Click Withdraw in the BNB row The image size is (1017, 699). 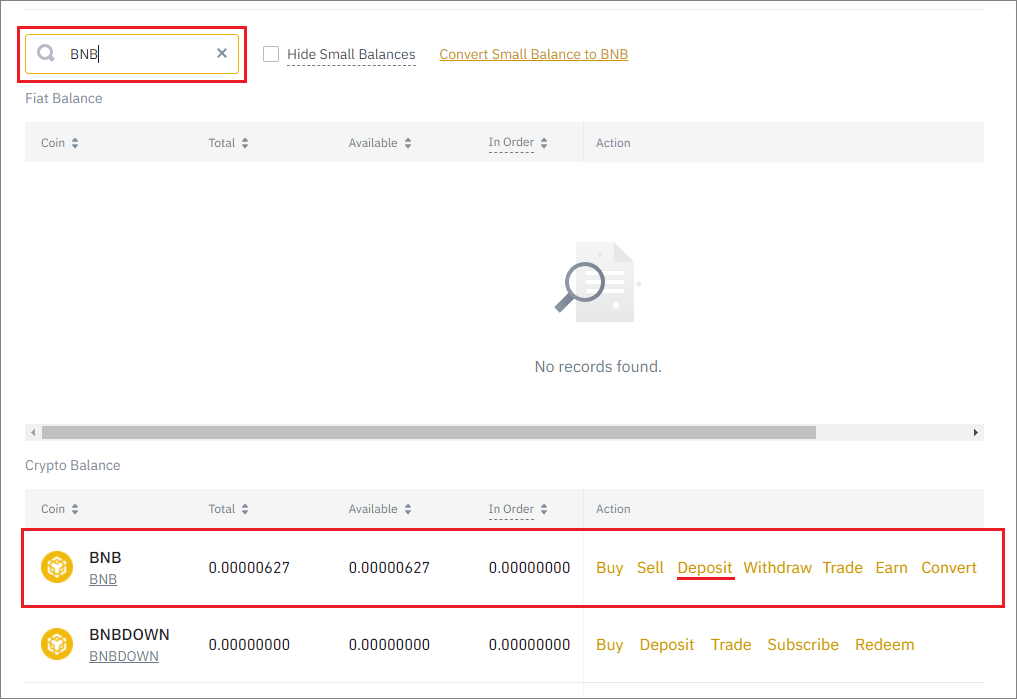click(778, 567)
